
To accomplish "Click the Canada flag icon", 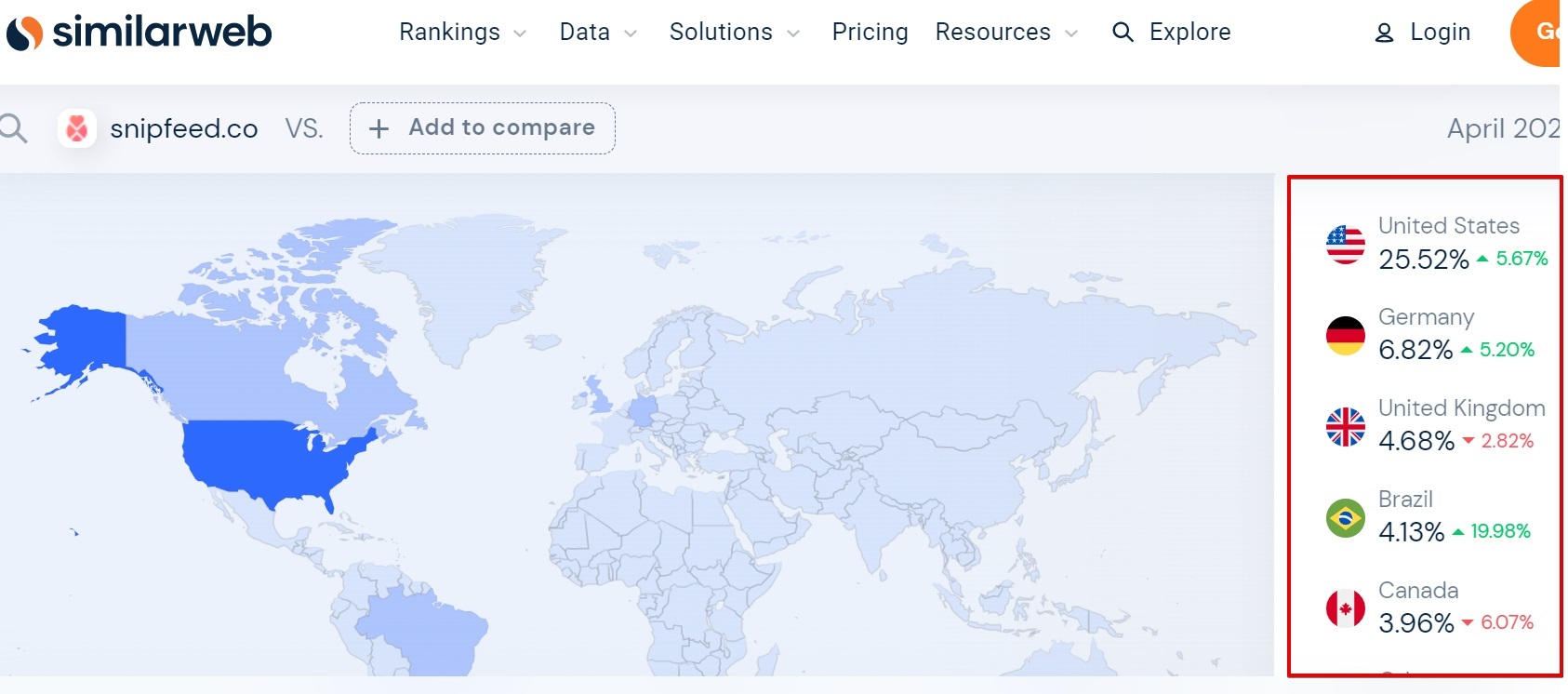I will (x=1346, y=609).
